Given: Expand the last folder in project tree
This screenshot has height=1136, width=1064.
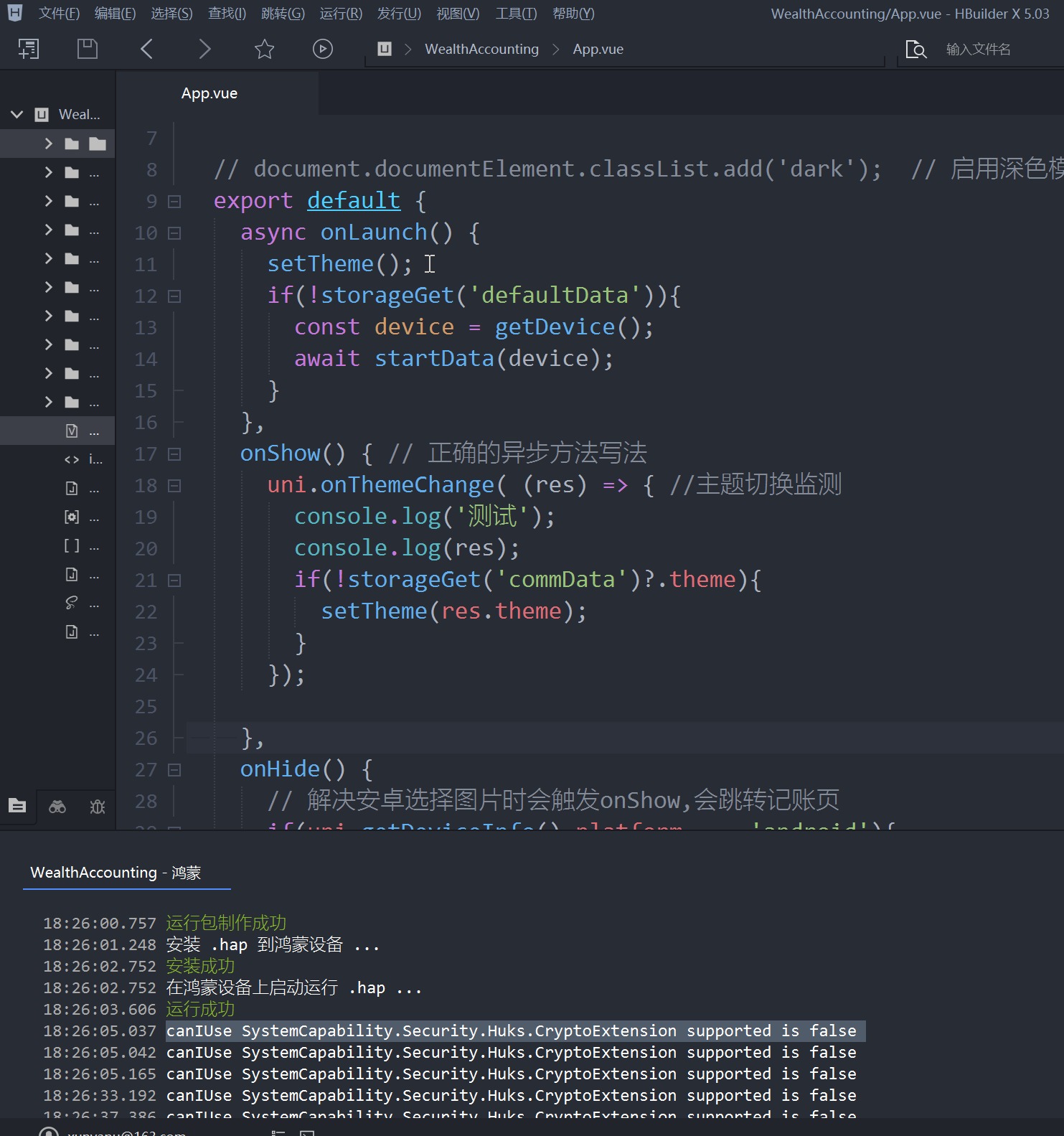Looking at the screenshot, I should click(49, 402).
